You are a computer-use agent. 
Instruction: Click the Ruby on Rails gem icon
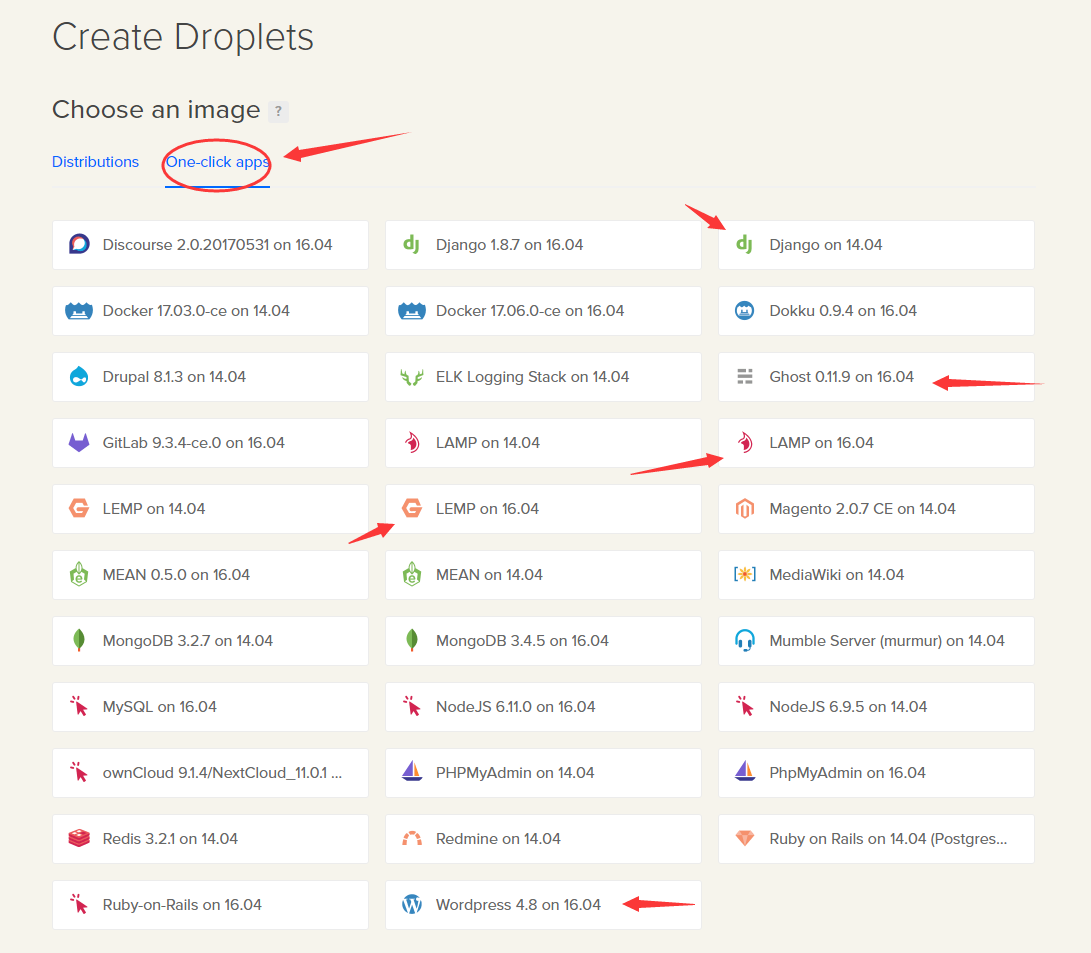tap(744, 838)
